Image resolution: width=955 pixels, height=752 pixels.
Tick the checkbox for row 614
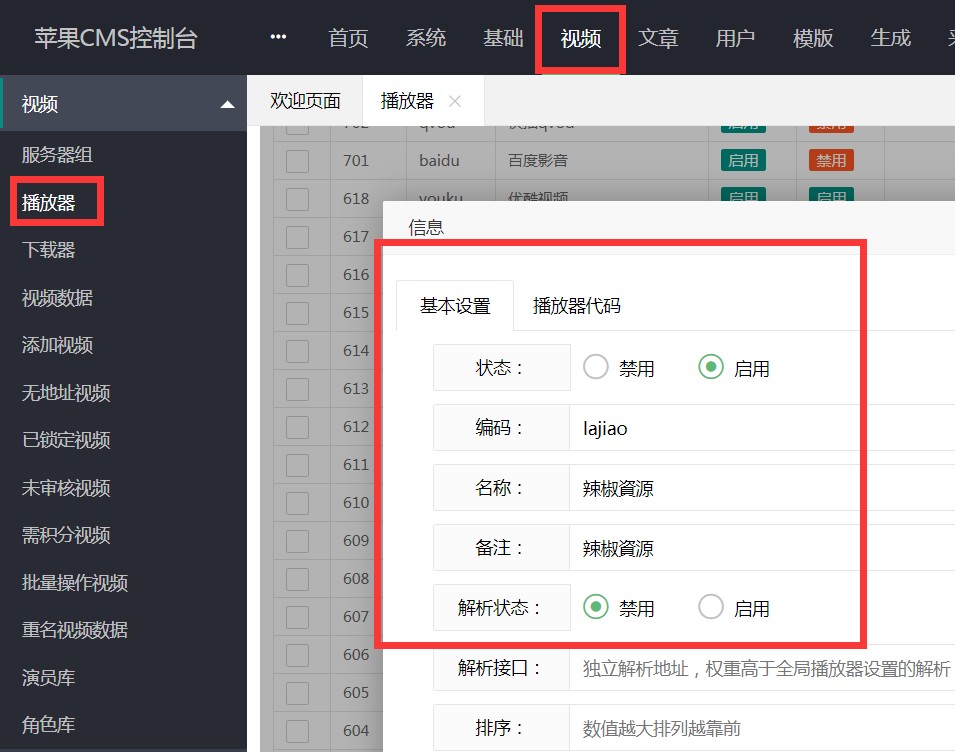click(297, 351)
